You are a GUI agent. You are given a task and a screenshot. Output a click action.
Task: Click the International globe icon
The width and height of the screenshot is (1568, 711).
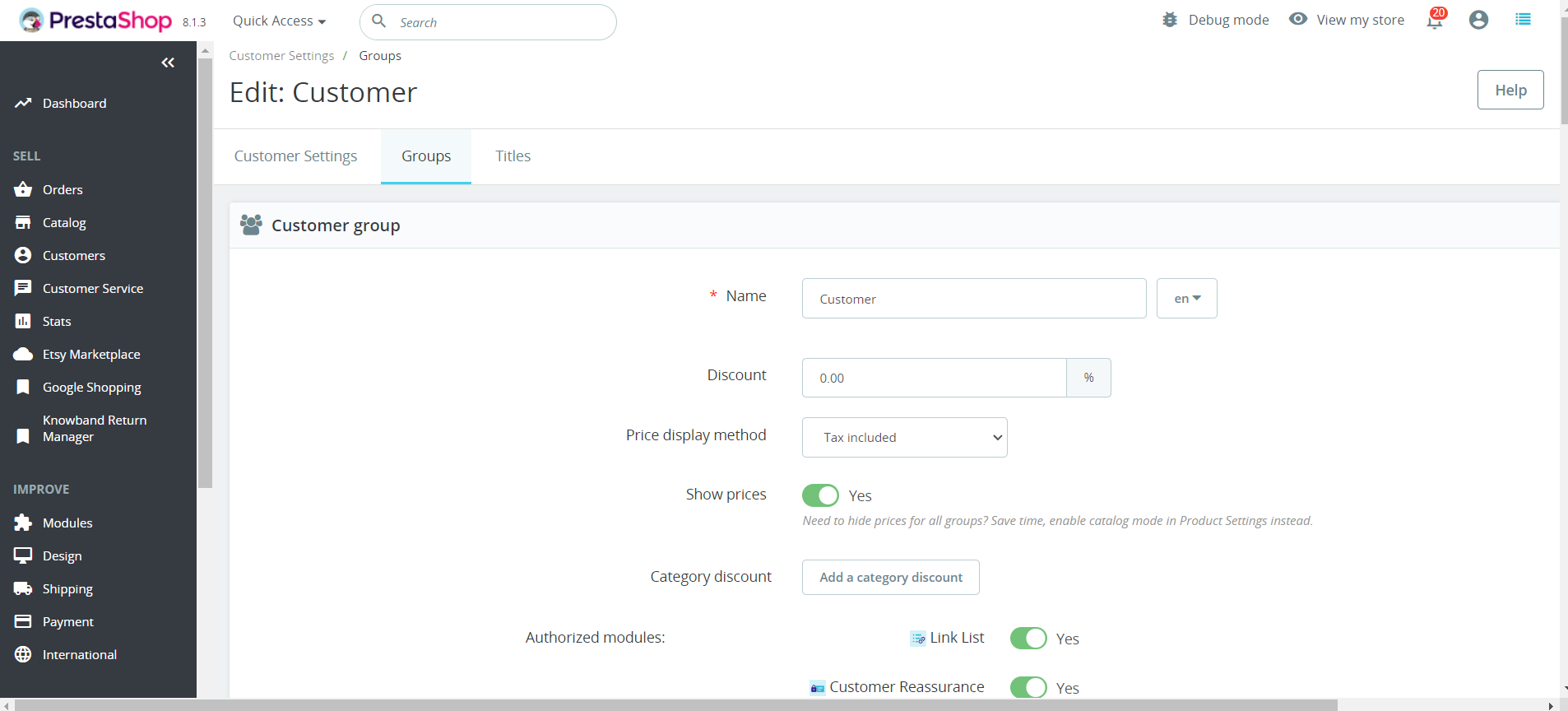(23, 654)
